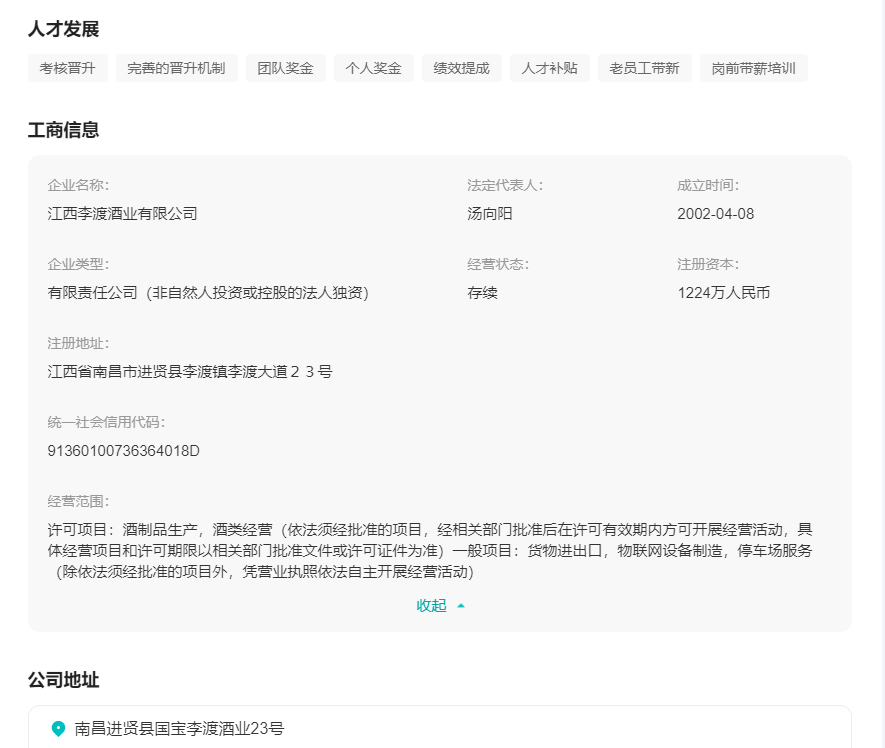Click credit code 91360100736364018D
Screen dimensions: 885x748
[124, 451]
